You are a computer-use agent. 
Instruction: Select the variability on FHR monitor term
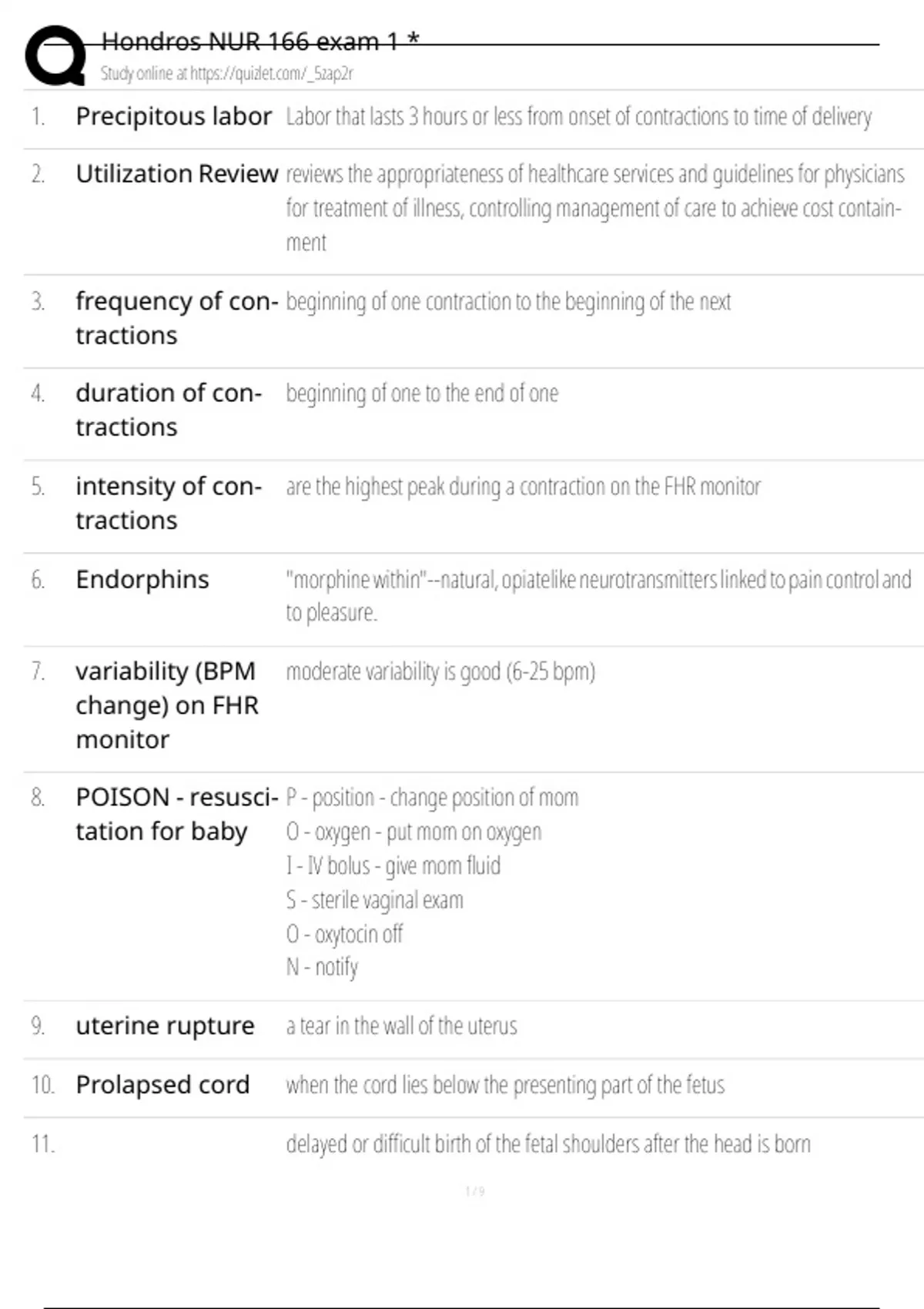pyautogui.click(x=166, y=705)
